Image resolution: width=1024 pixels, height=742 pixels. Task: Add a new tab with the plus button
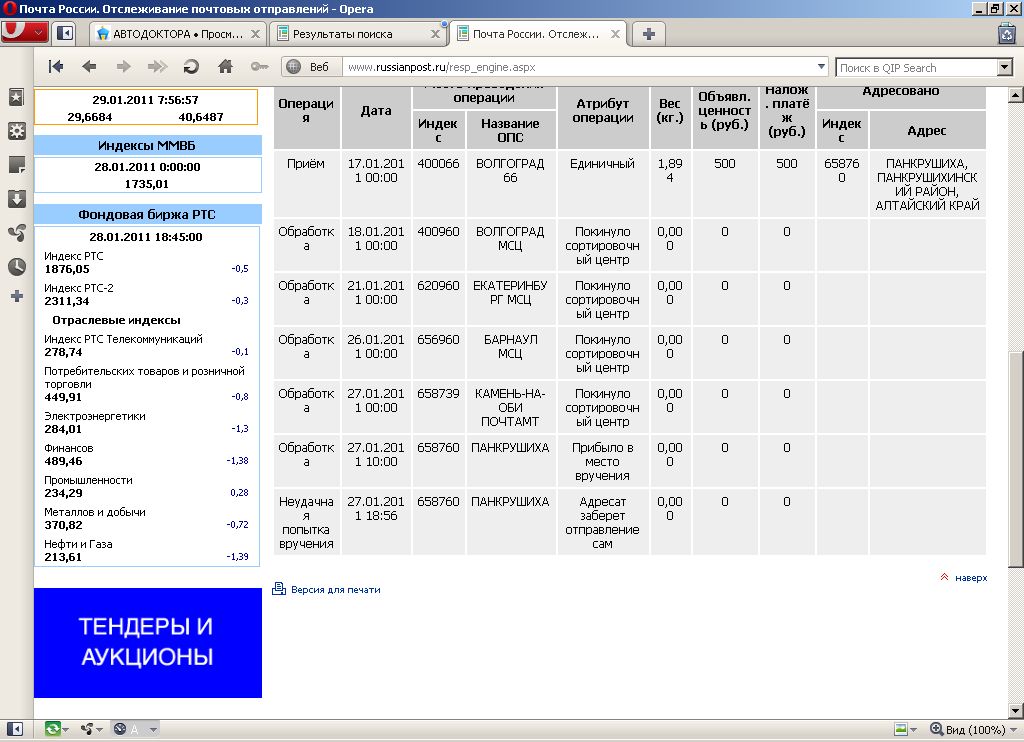pyautogui.click(x=648, y=34)
